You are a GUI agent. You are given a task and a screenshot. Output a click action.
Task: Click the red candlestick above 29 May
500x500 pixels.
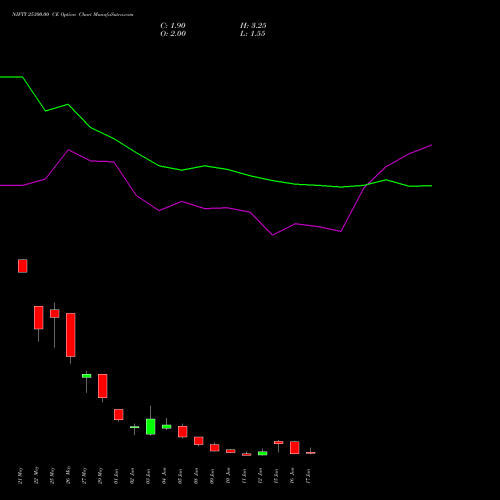coord(103,386)
